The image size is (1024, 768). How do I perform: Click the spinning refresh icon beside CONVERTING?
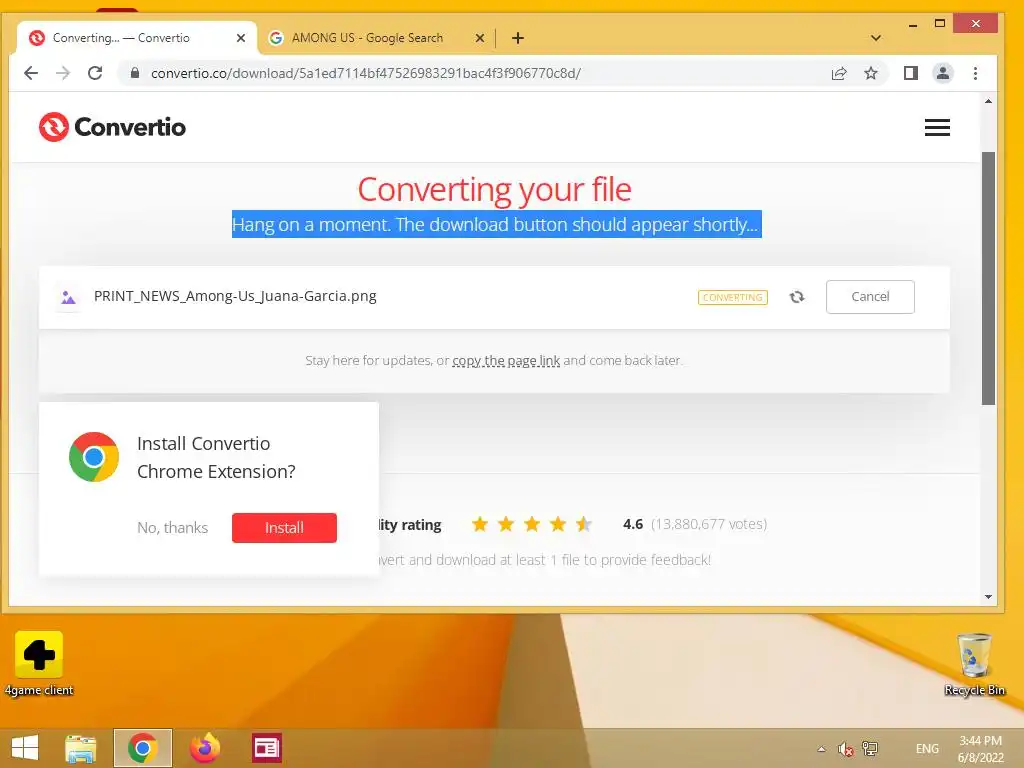click(x=797, y=297)
